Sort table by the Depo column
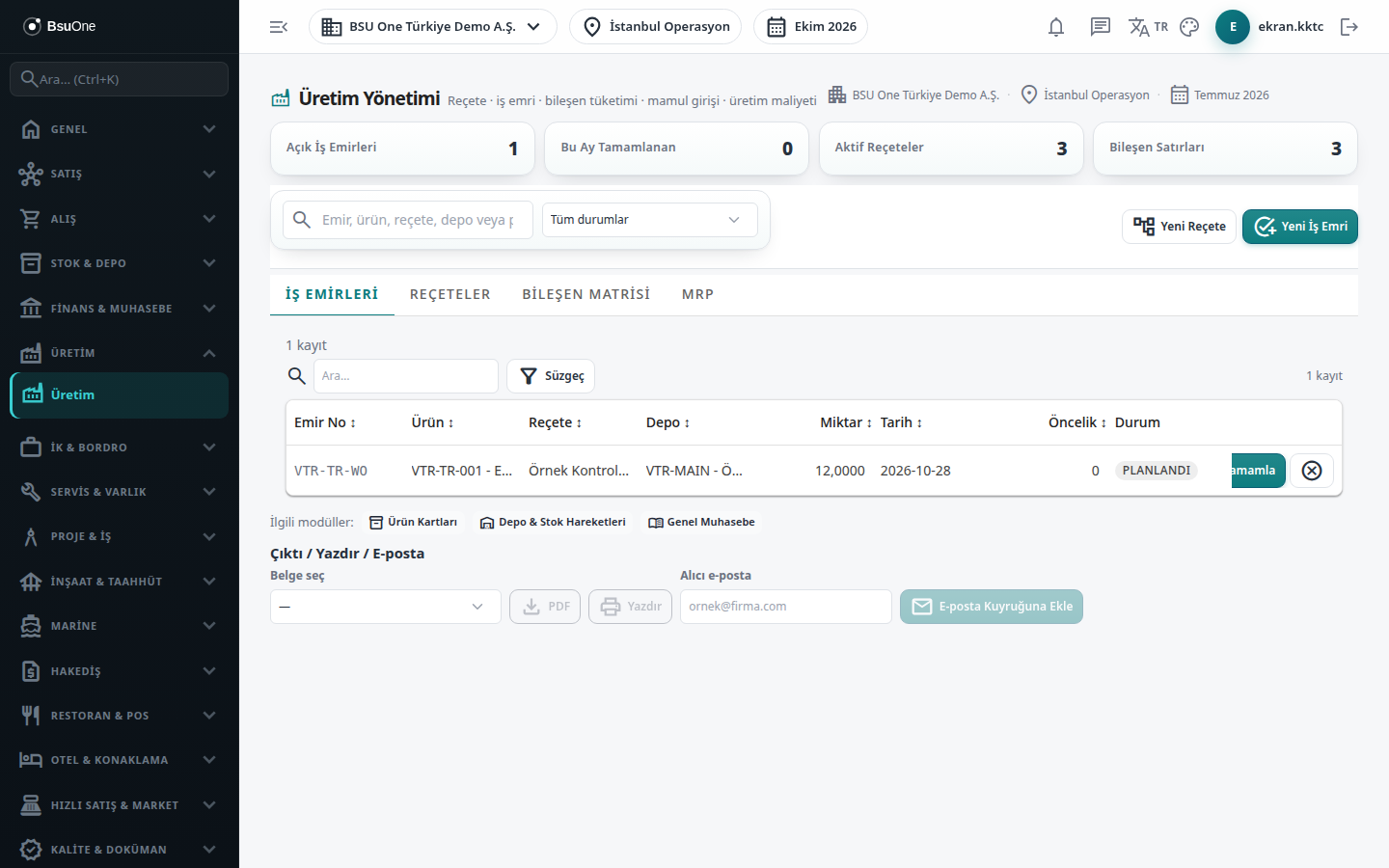Image resolution: width=1389 pixels, height=868 pixels. pyautogui.click(x=667, y=422)
